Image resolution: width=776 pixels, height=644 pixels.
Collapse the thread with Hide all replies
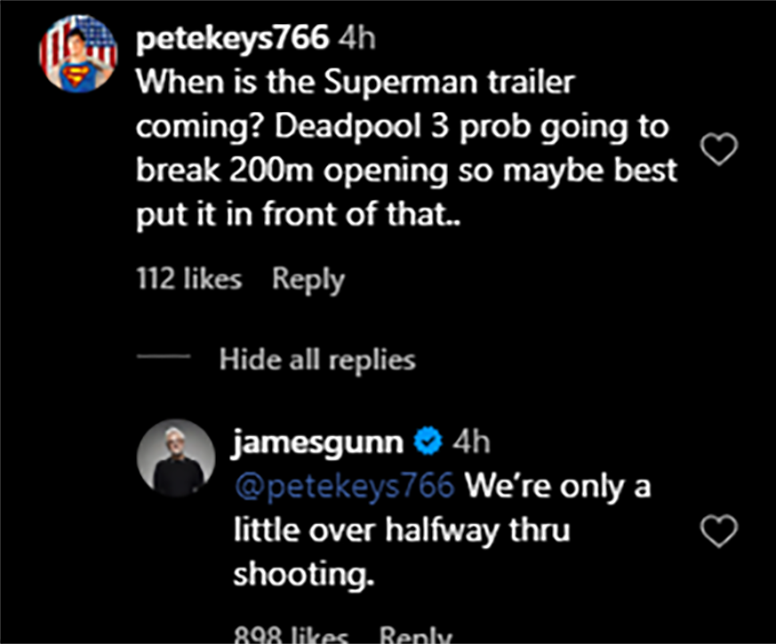tap(317, 358)
